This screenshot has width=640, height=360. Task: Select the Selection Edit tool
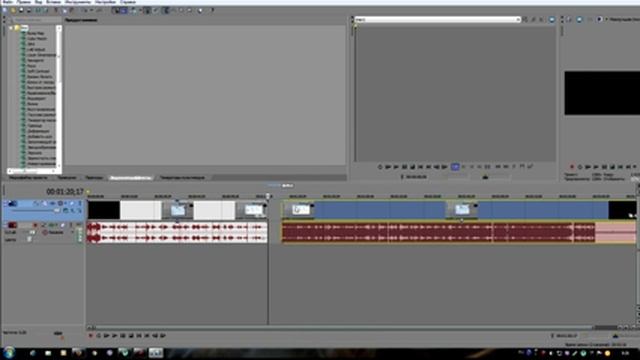(x=181, y=10)
